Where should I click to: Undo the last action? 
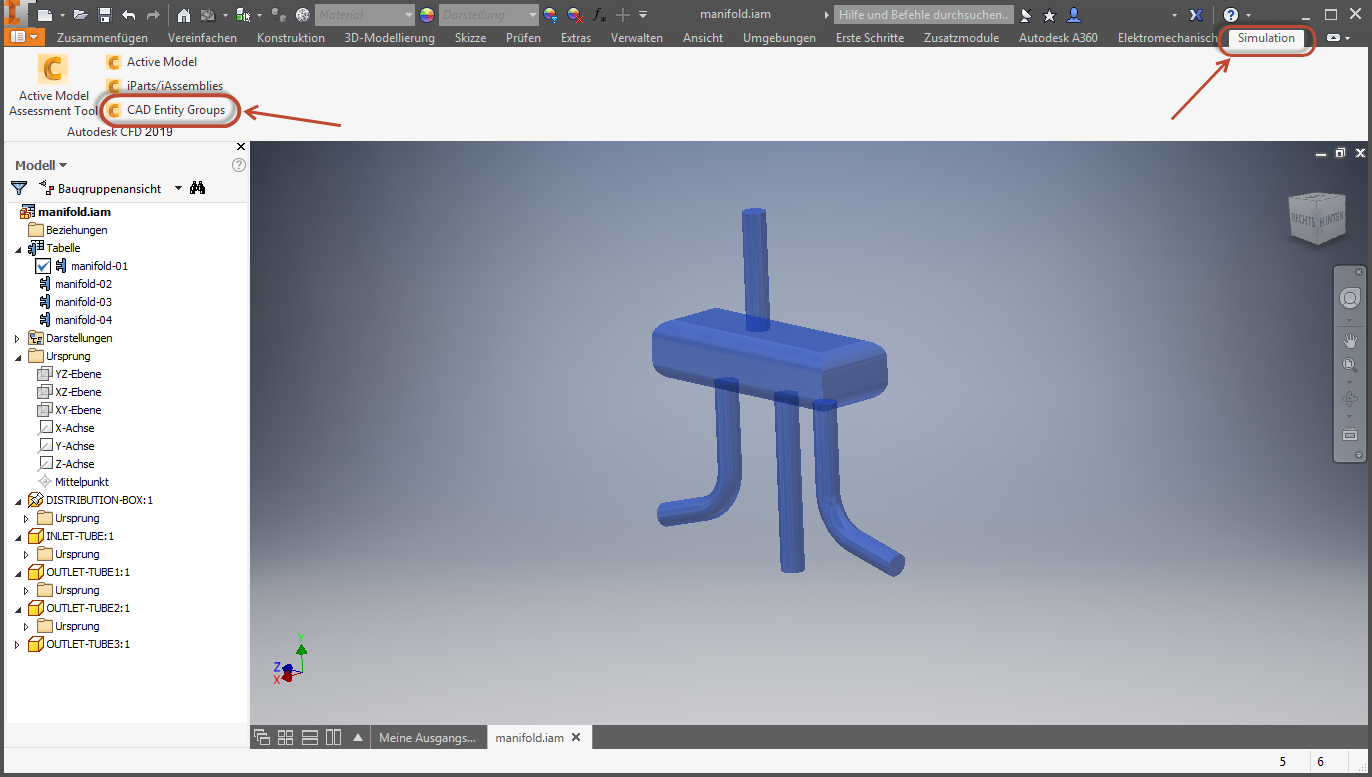tap(128, 15)
